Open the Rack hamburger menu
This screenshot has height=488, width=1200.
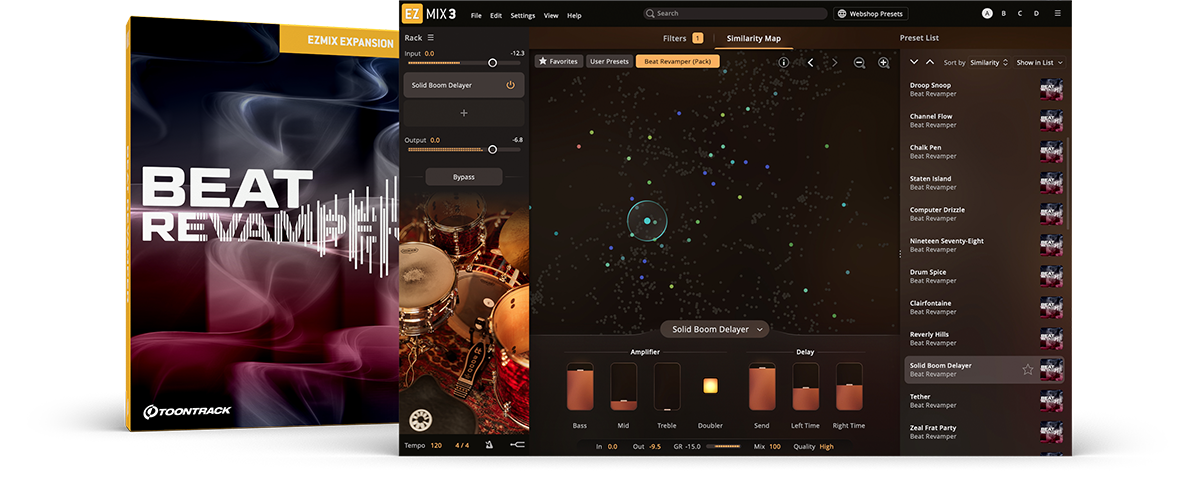pos(431,38)
